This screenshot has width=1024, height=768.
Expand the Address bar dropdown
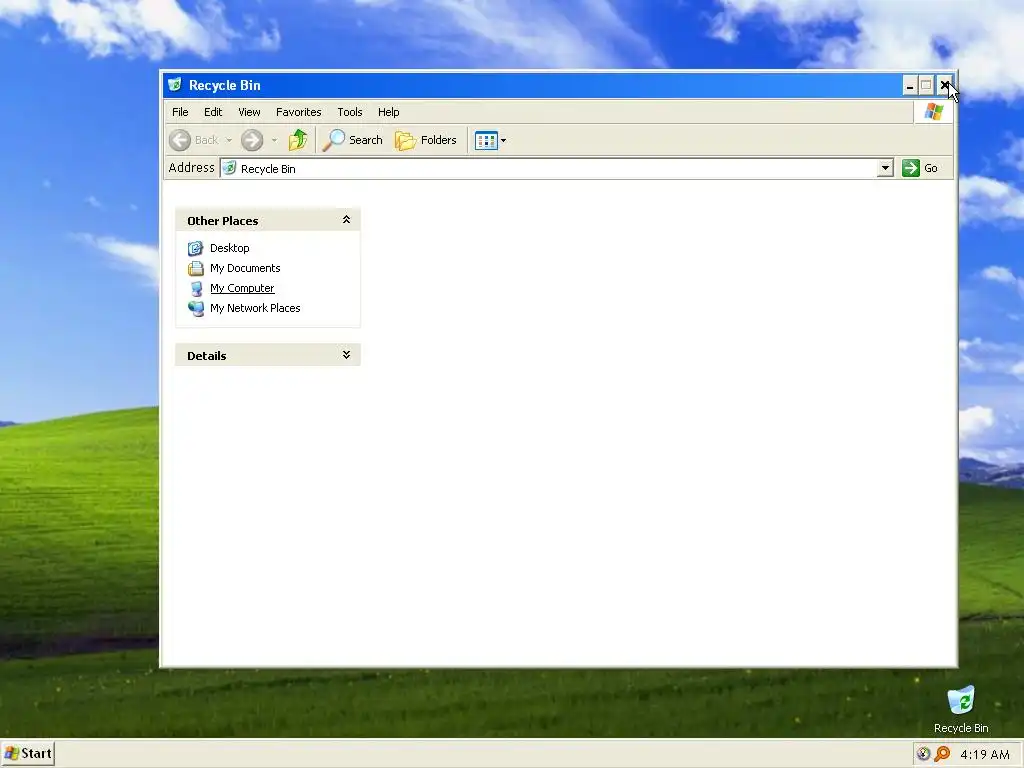pos(885,168)
